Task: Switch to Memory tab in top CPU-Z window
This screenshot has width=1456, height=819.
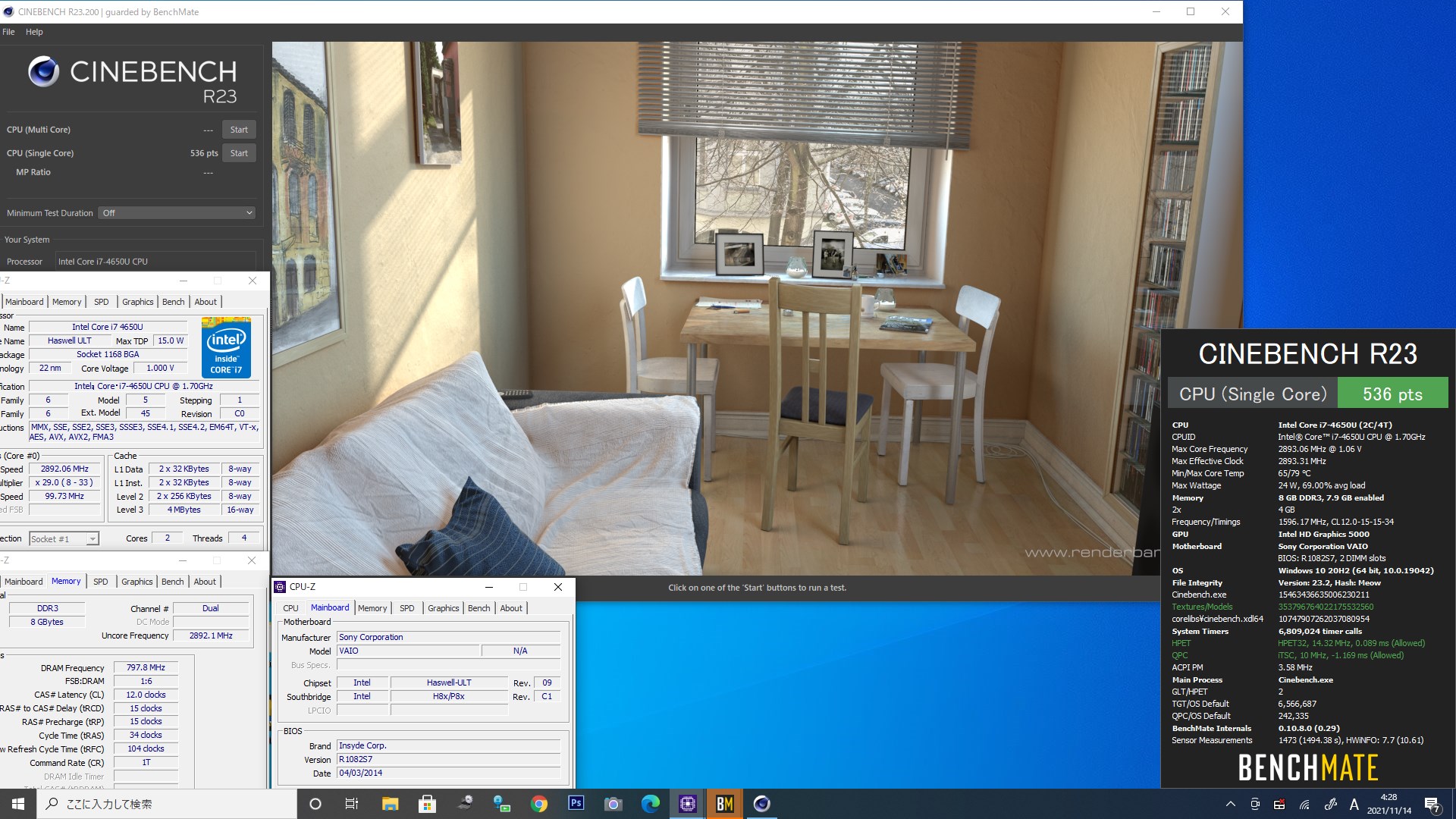Action: click(x=67, y=302)
